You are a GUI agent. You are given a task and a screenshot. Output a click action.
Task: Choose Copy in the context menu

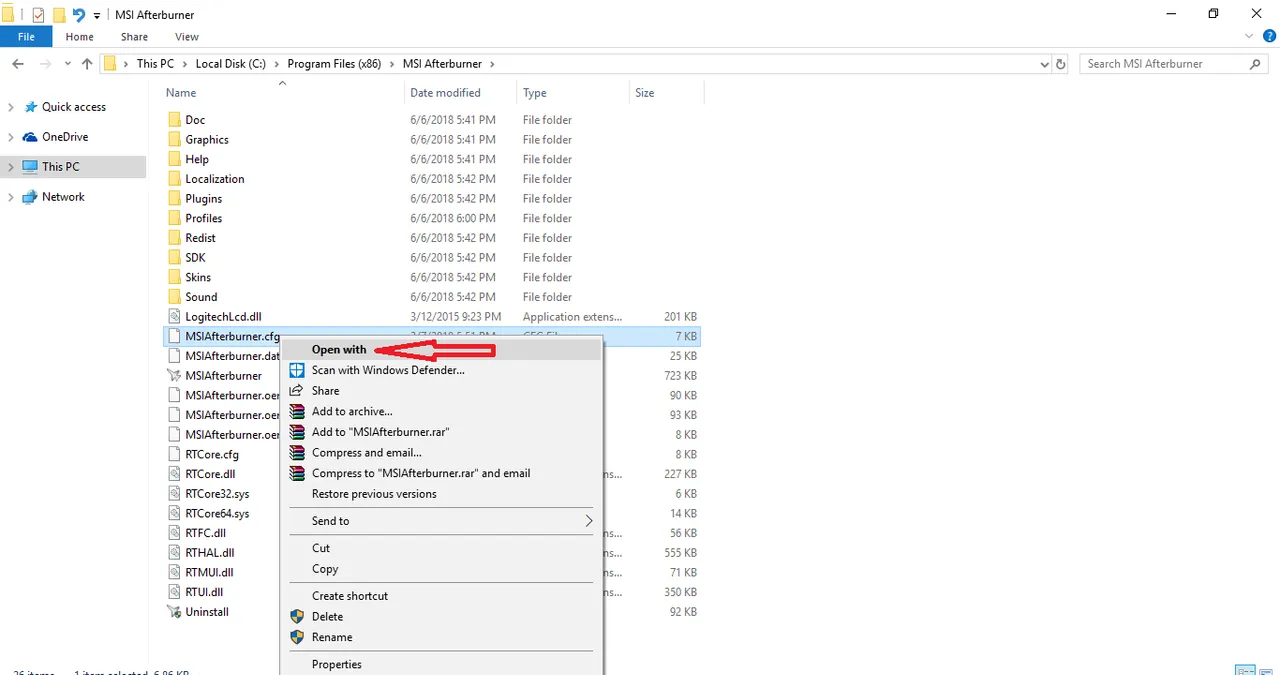coord(442,569)
